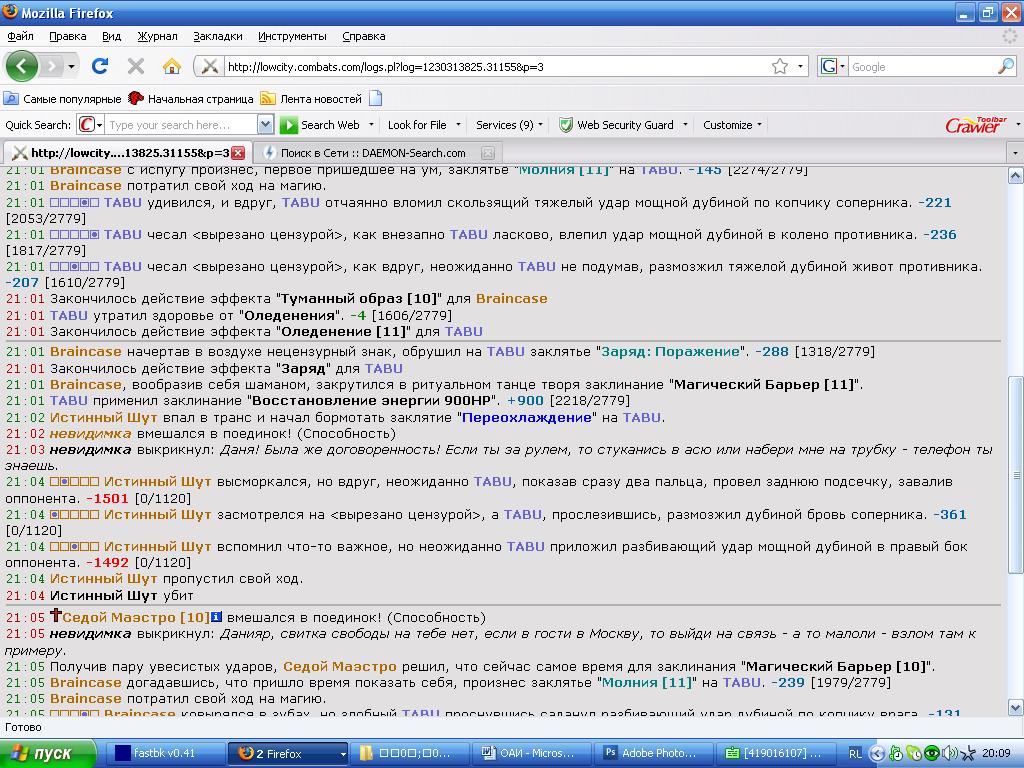This screenshot has height=768, width=1024.
Task: Click the site favicon in address bar
Action: pyautogui.click(x=210, y=66)
